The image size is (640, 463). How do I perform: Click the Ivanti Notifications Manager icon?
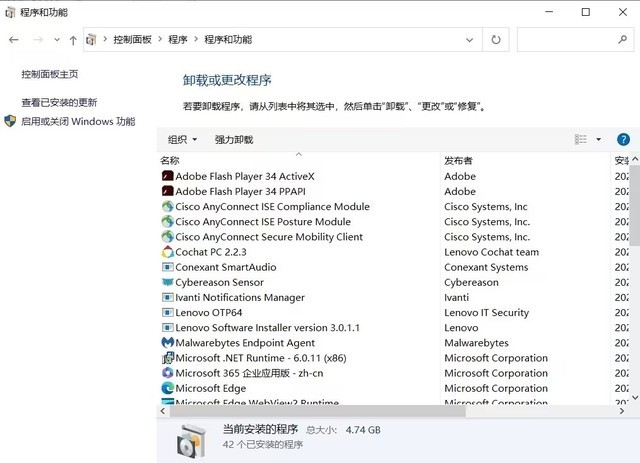pyautogui.click(x=168, y=297)
